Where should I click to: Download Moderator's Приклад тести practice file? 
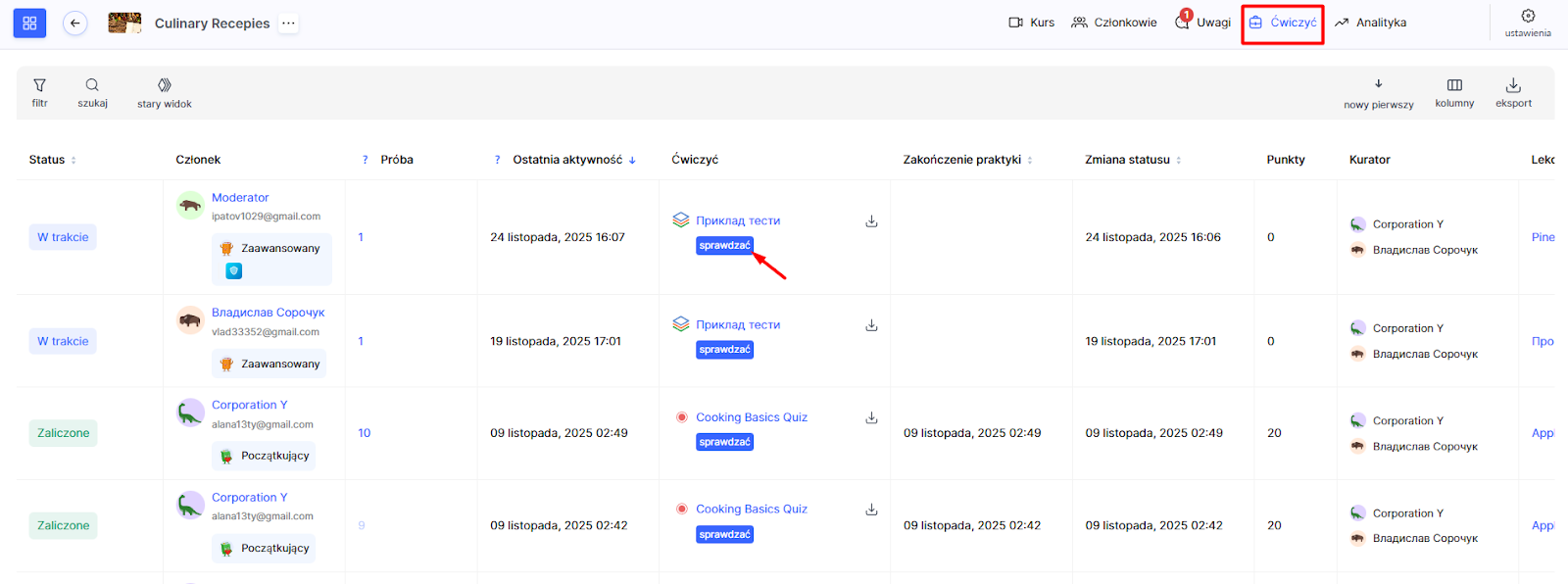871,221
